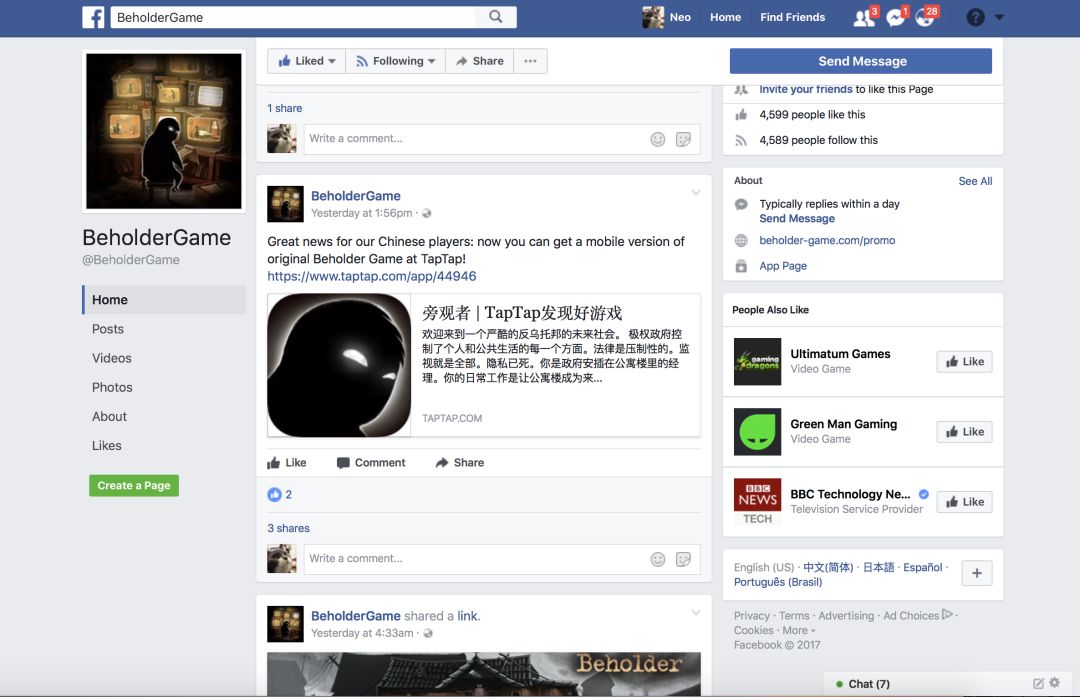The image size is (1080, 697).
Task: Open BBC News Tech logo thumbnail
Action: (758, 502)
